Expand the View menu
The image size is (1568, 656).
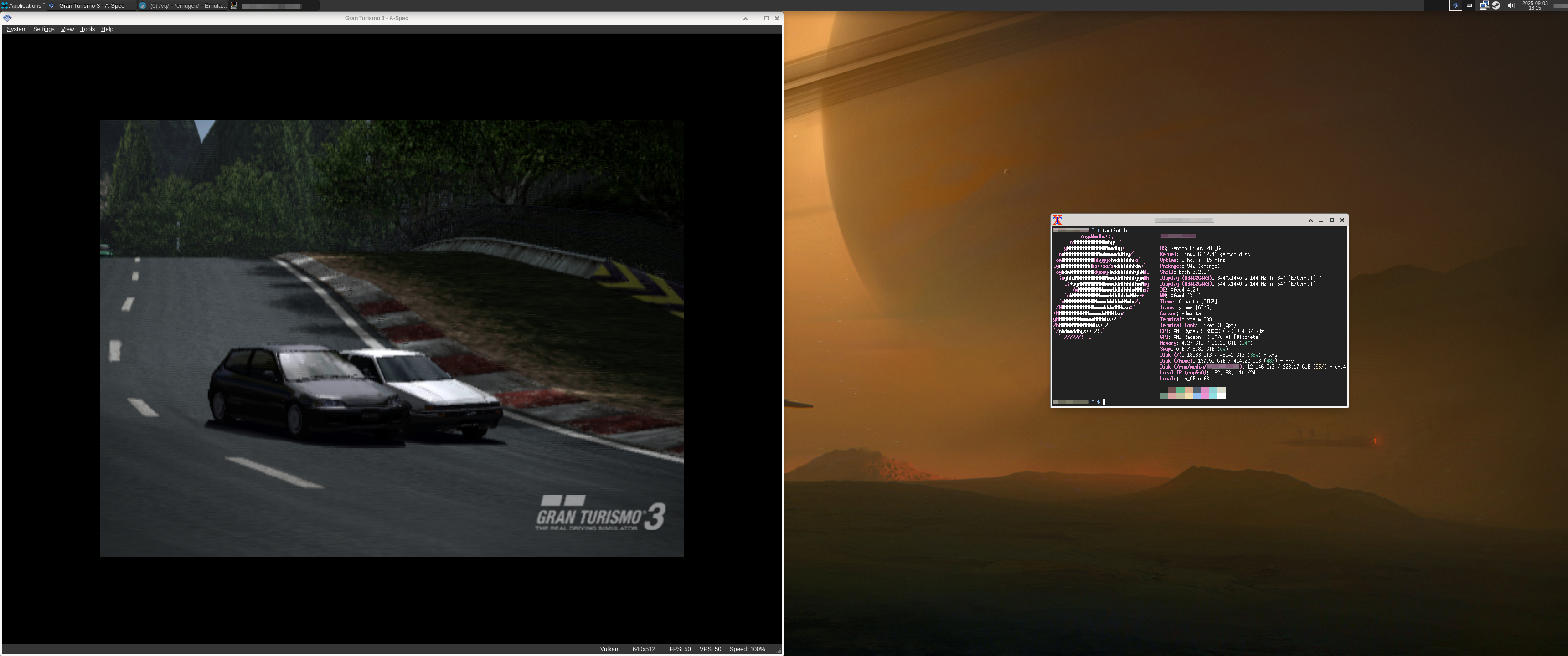point(67,29)
